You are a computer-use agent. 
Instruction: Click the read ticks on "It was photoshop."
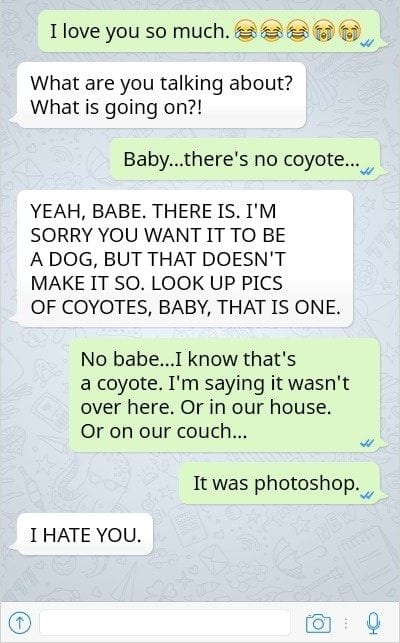(366, 495)
